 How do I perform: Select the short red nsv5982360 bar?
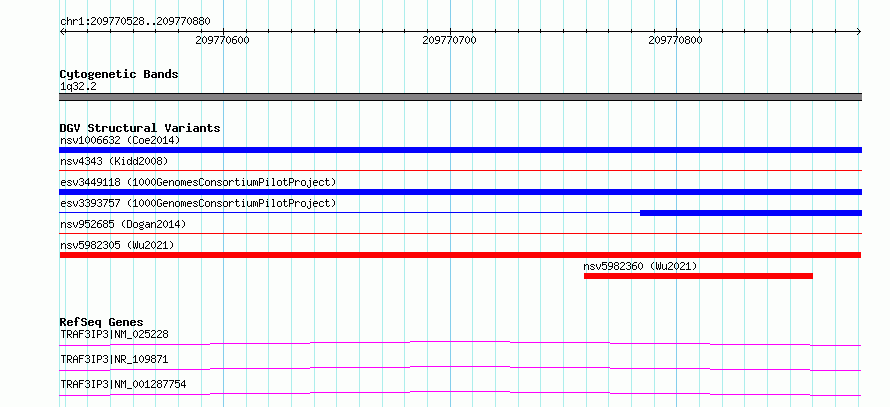pos(698,276)
